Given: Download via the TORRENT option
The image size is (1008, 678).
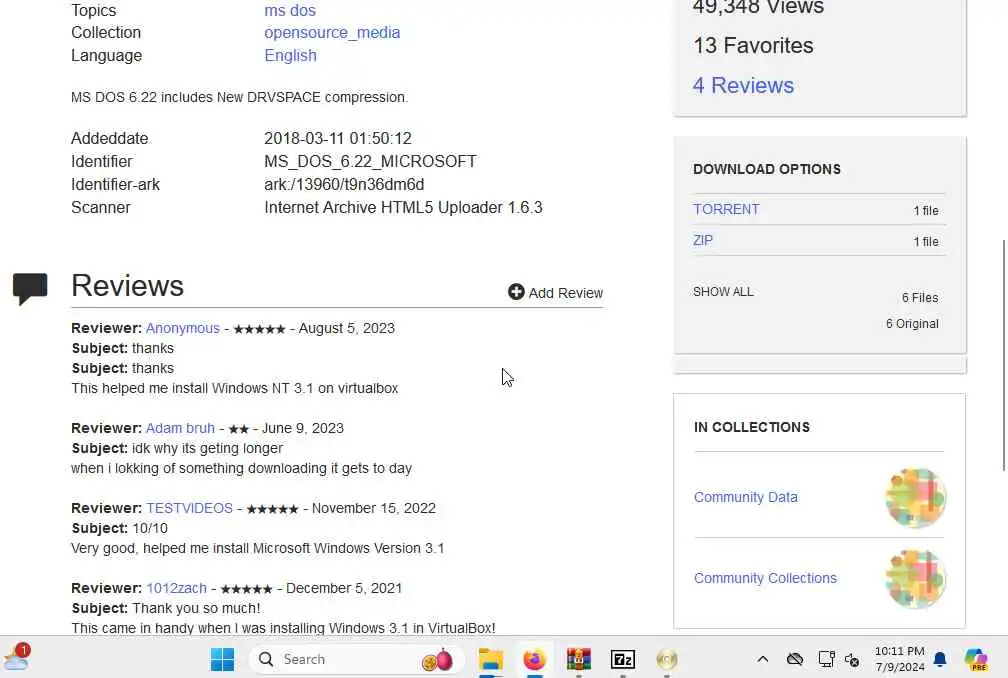Looking at the screenshot, I should 726,210.
